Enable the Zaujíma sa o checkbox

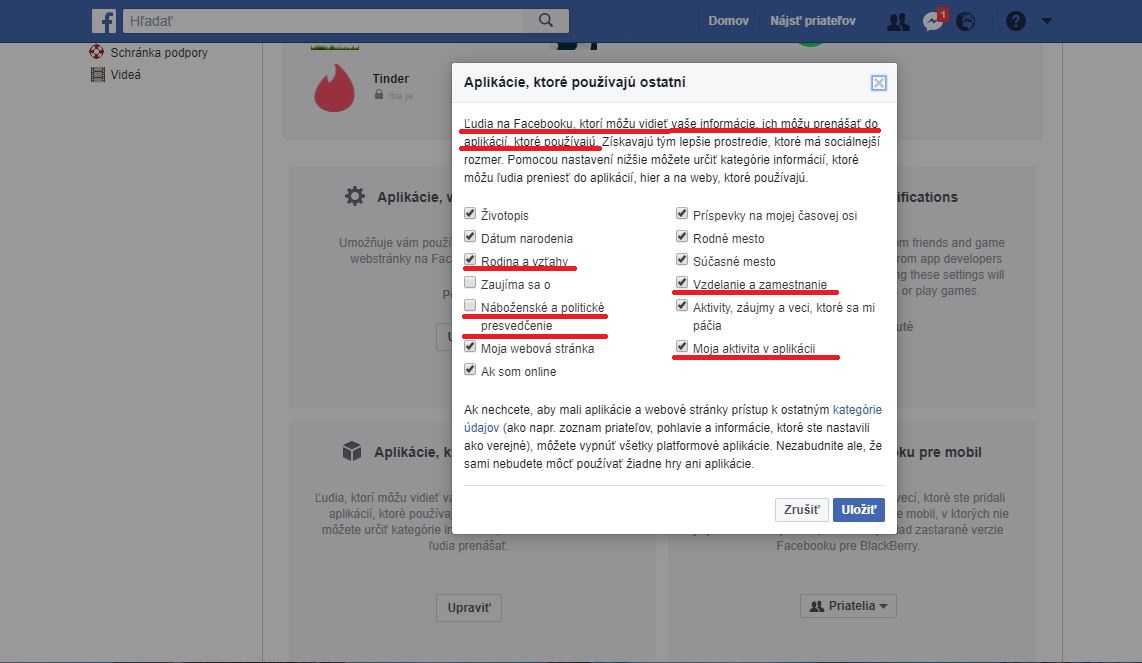[471, 283]
